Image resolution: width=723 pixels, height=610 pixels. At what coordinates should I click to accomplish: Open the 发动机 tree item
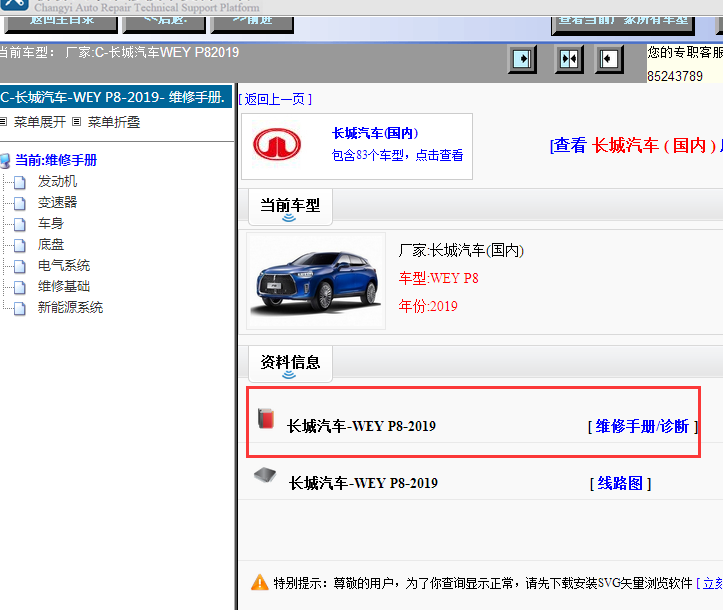pyautogui.click(x=57, y=181)
